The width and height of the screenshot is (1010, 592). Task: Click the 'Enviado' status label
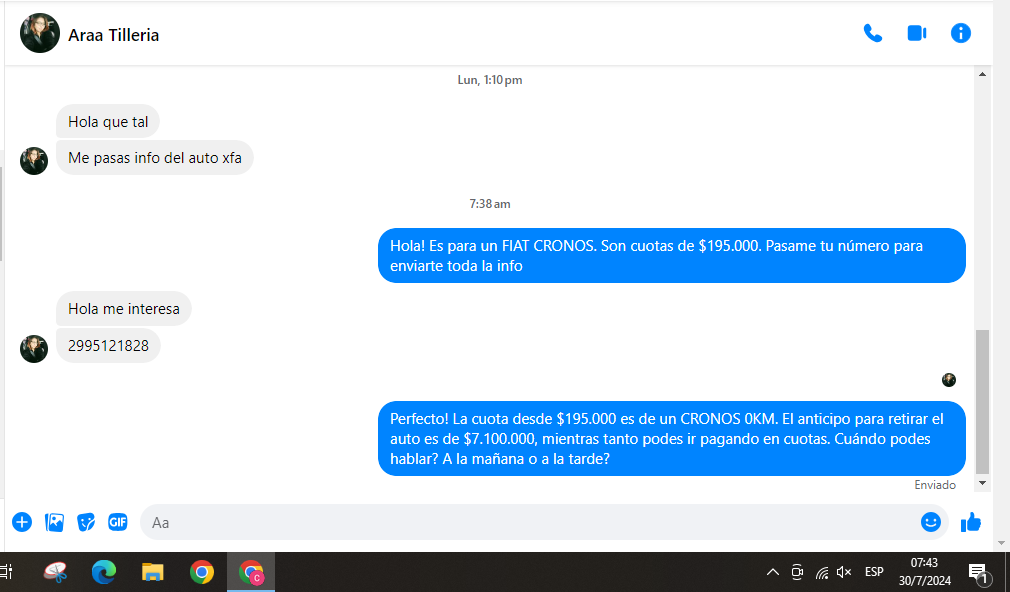click(935, 485)
